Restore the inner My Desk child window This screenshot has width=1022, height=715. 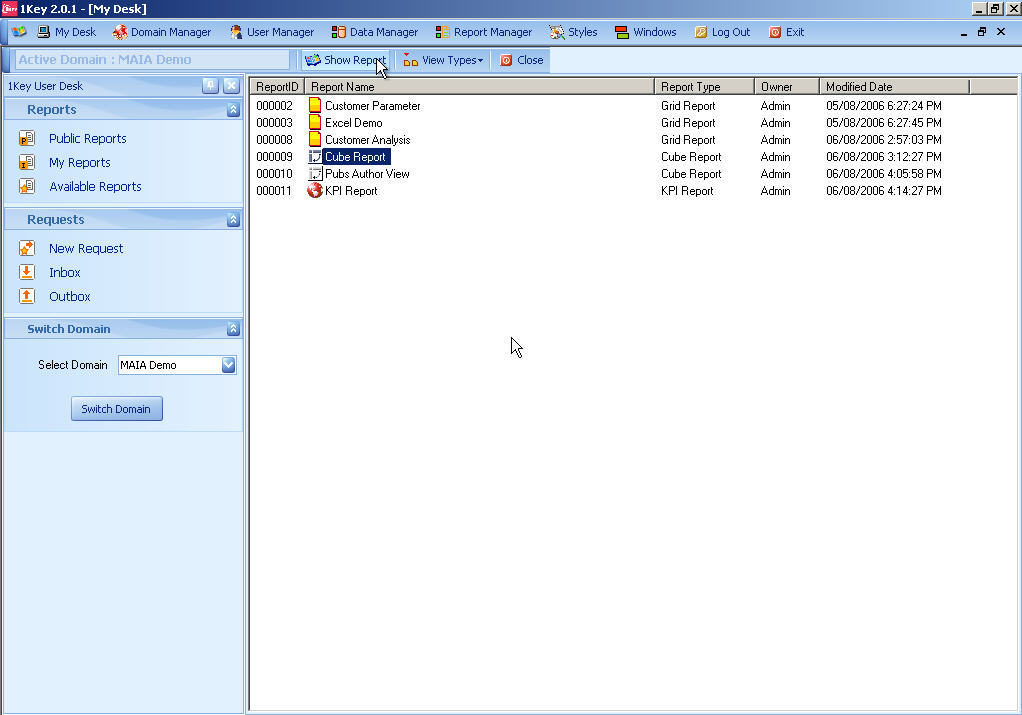click(x=982, y=31)
